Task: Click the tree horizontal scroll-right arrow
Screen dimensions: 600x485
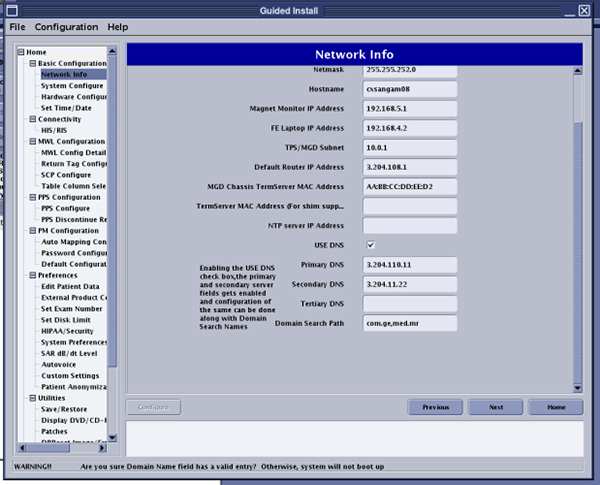Action: (x=103, y=450)
